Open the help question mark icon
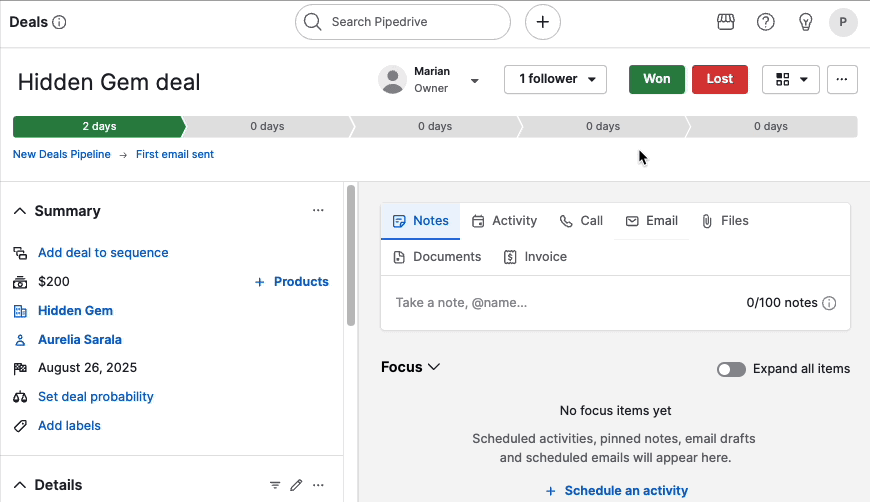The image size is (870, 502). click(766, 22)
